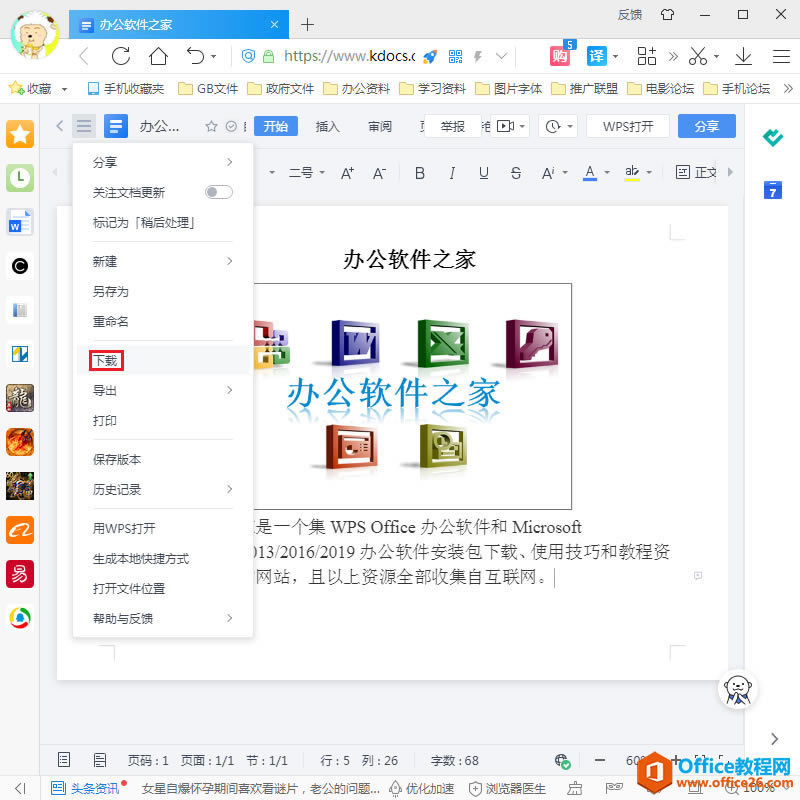
Task: Click the browser address bar URL
Action: click(349, 56)
